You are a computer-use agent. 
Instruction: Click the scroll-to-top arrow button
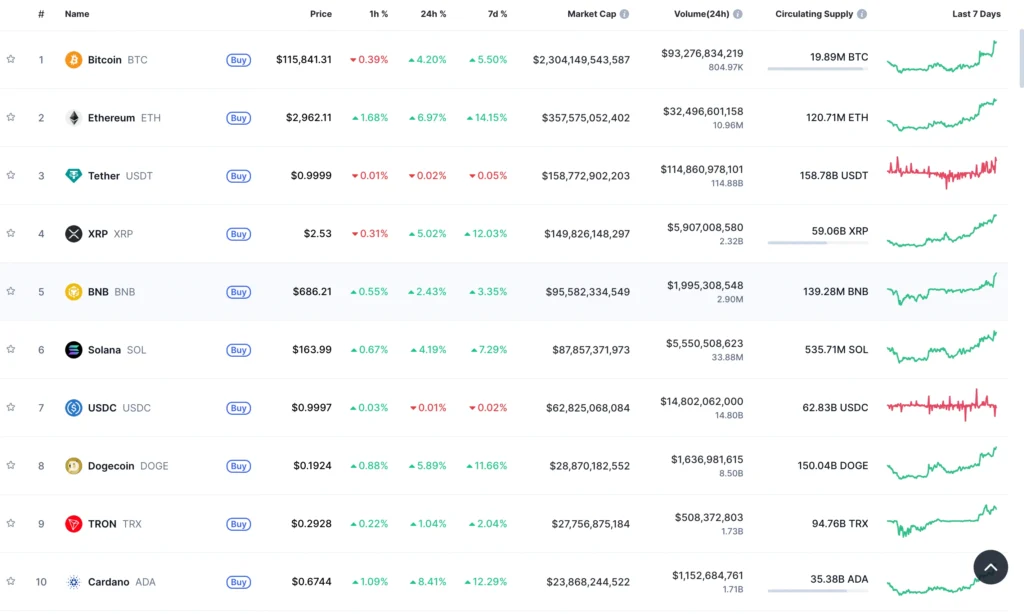(x=990, y=567)
